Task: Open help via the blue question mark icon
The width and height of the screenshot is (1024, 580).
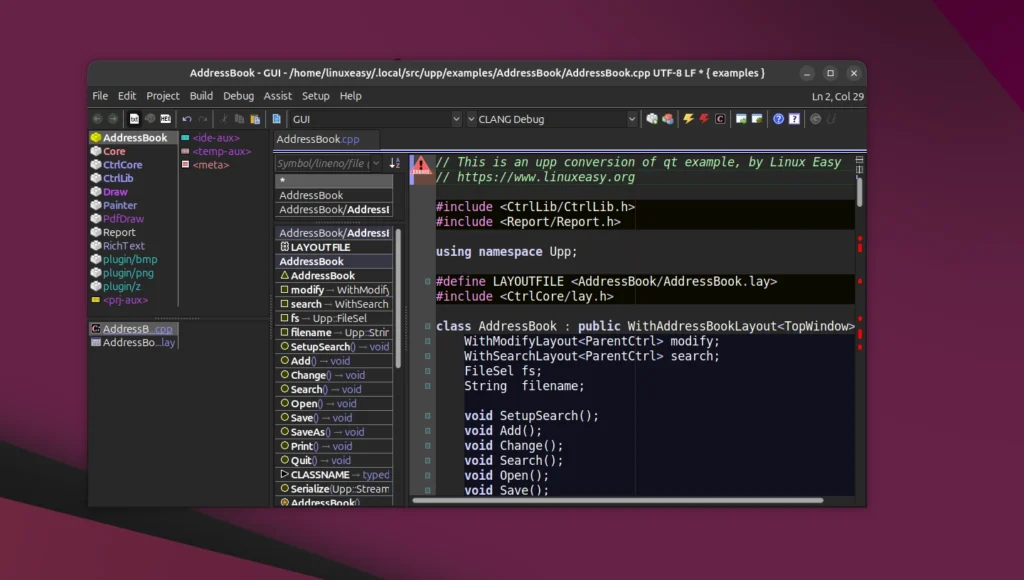Action: coord(778,118)
